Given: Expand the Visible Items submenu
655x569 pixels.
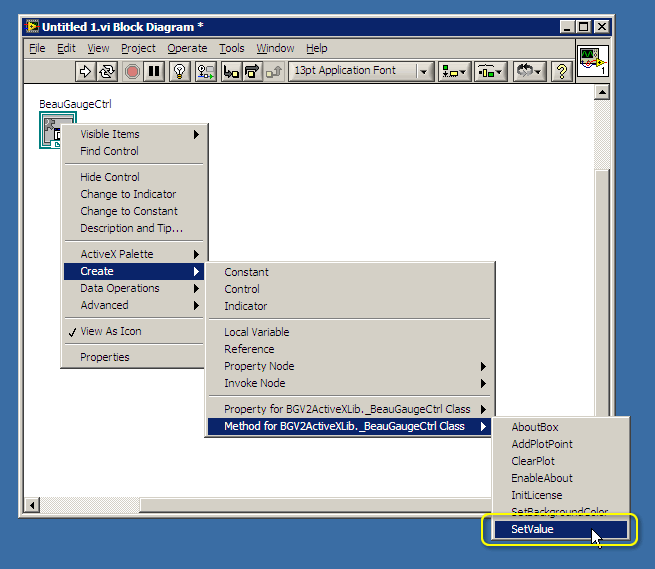Looking at the screenshot, I should [x=134, y=134].
